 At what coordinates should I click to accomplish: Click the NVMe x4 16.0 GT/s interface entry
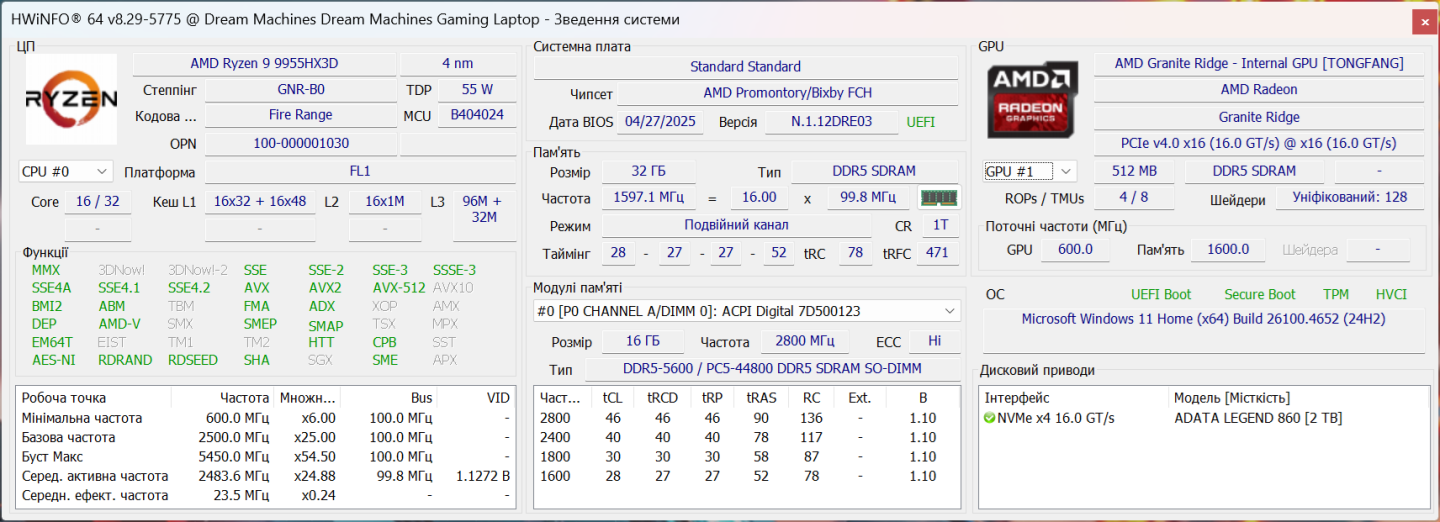[x=1057, y=418]
